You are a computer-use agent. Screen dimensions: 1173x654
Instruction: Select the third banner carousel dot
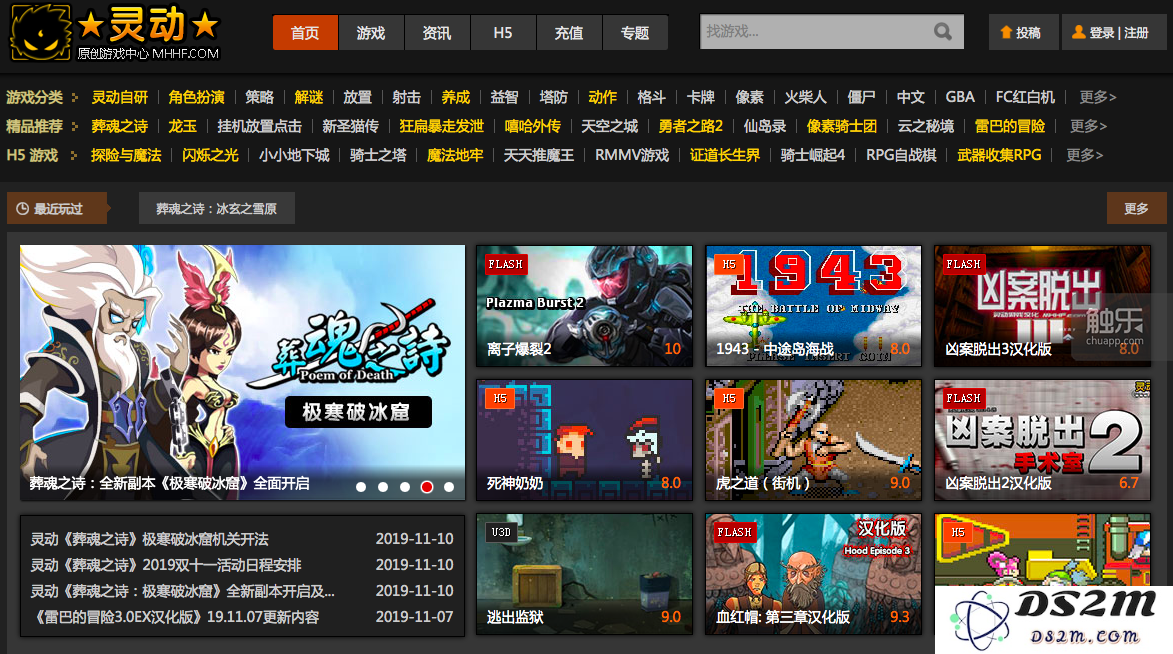[405, 487]
